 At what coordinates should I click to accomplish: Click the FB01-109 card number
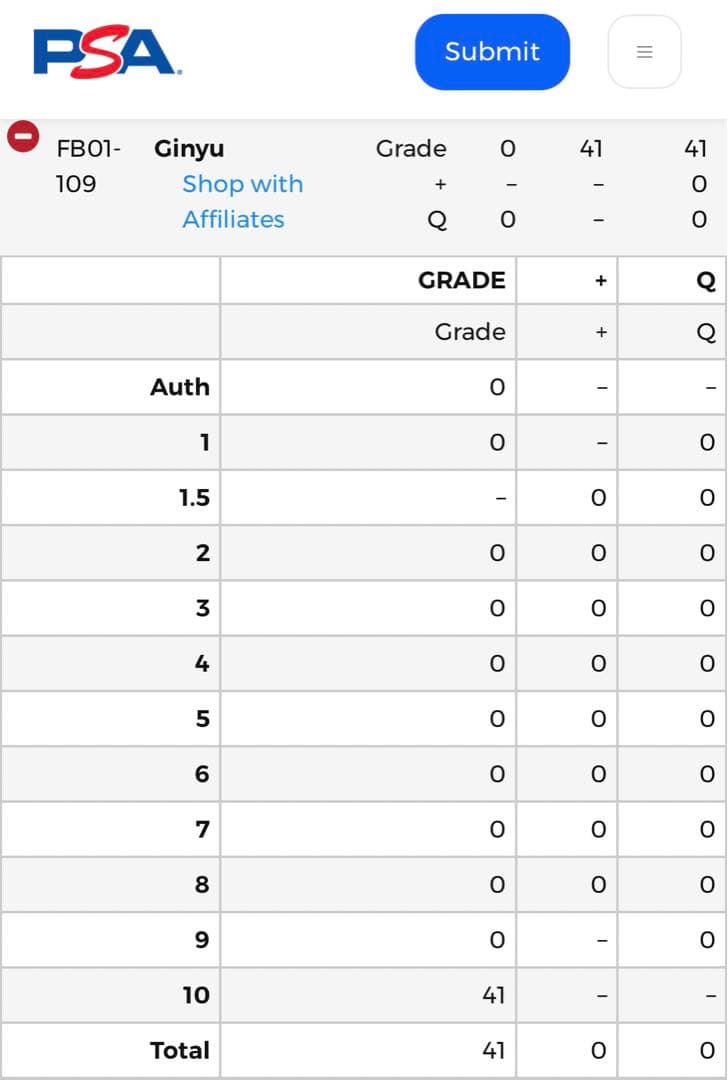(x=88, y=166)
